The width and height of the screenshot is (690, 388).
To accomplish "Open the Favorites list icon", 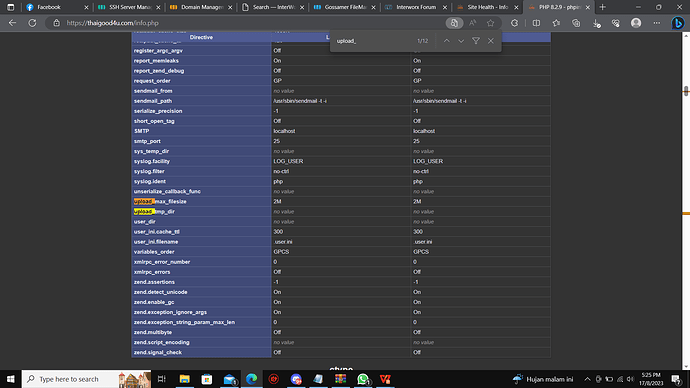I will [556, 23].
